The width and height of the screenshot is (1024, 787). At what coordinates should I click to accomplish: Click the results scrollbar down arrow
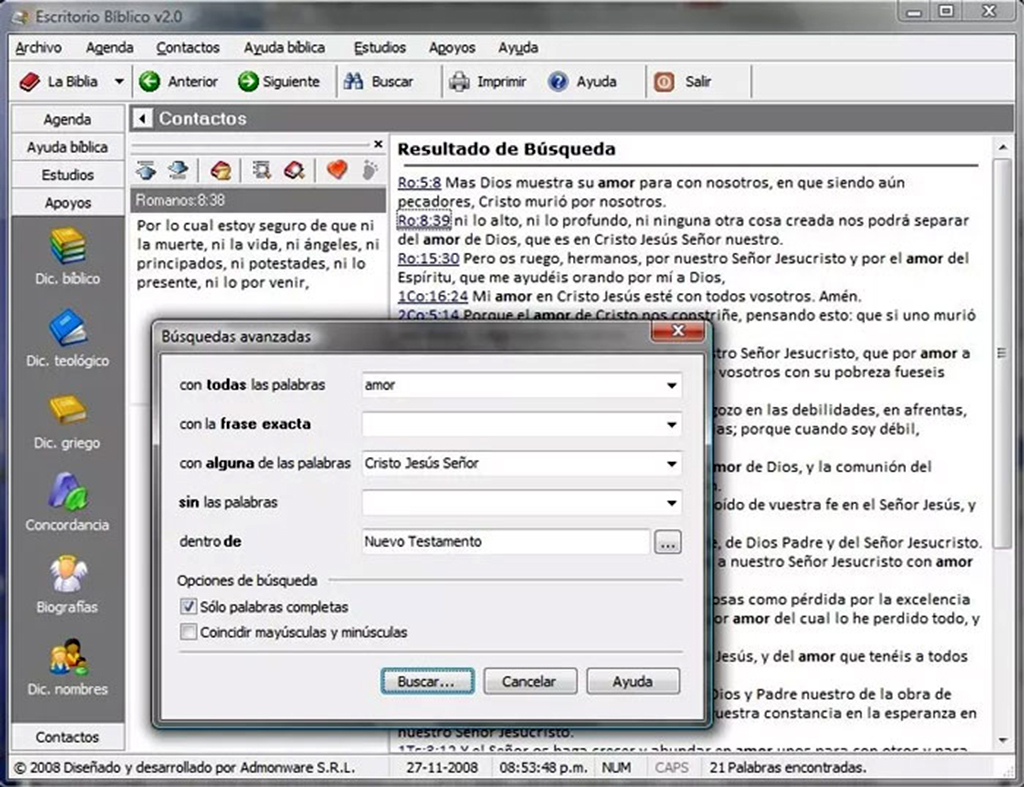click(x=1002, y=739)
